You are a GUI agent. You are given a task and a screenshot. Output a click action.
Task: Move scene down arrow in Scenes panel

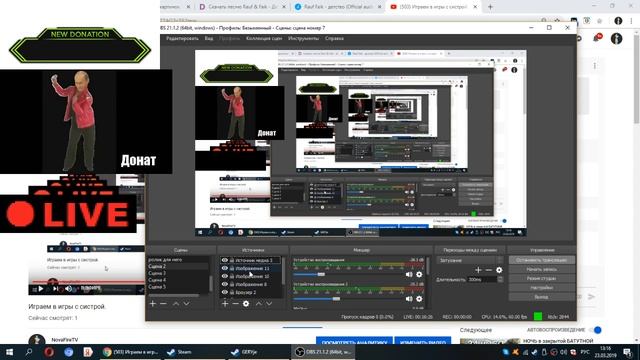[186, 304]
